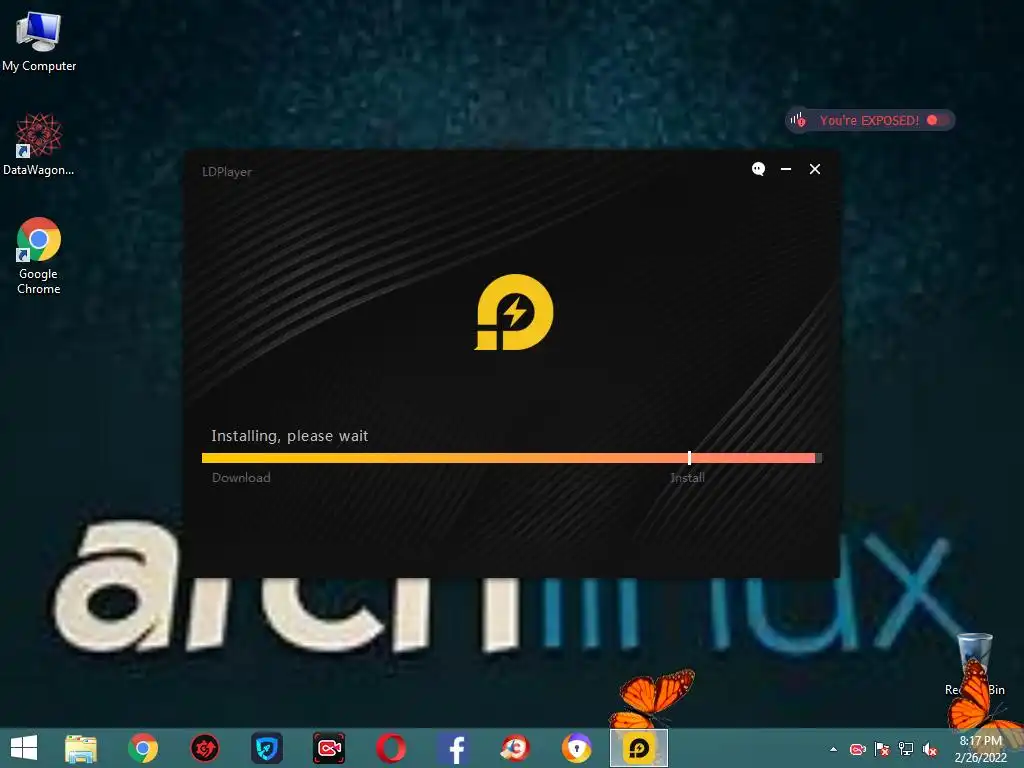
Task: Click the Download stage label
Action: click(241, 477)
